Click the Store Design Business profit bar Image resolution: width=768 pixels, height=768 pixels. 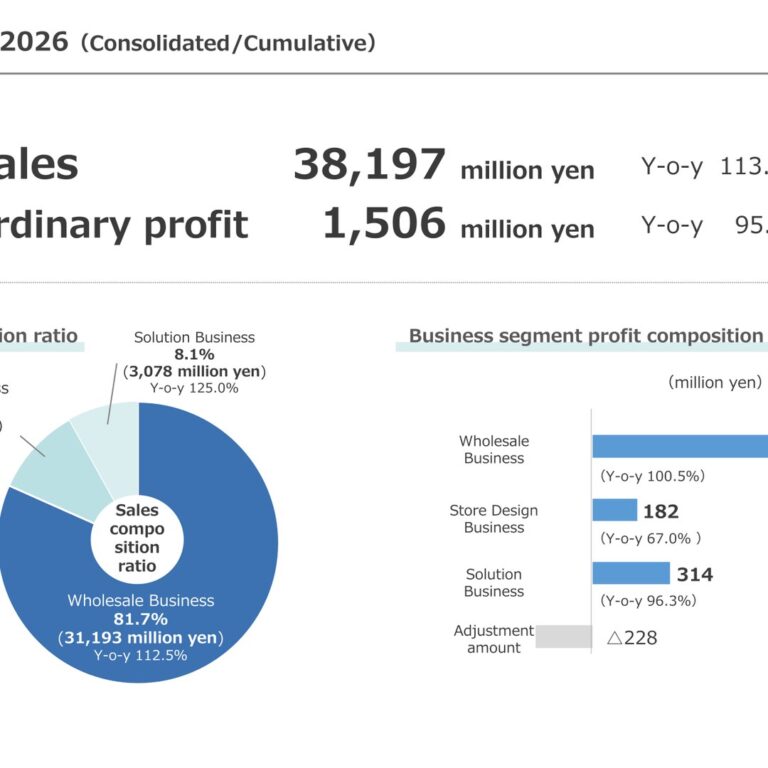615,510
